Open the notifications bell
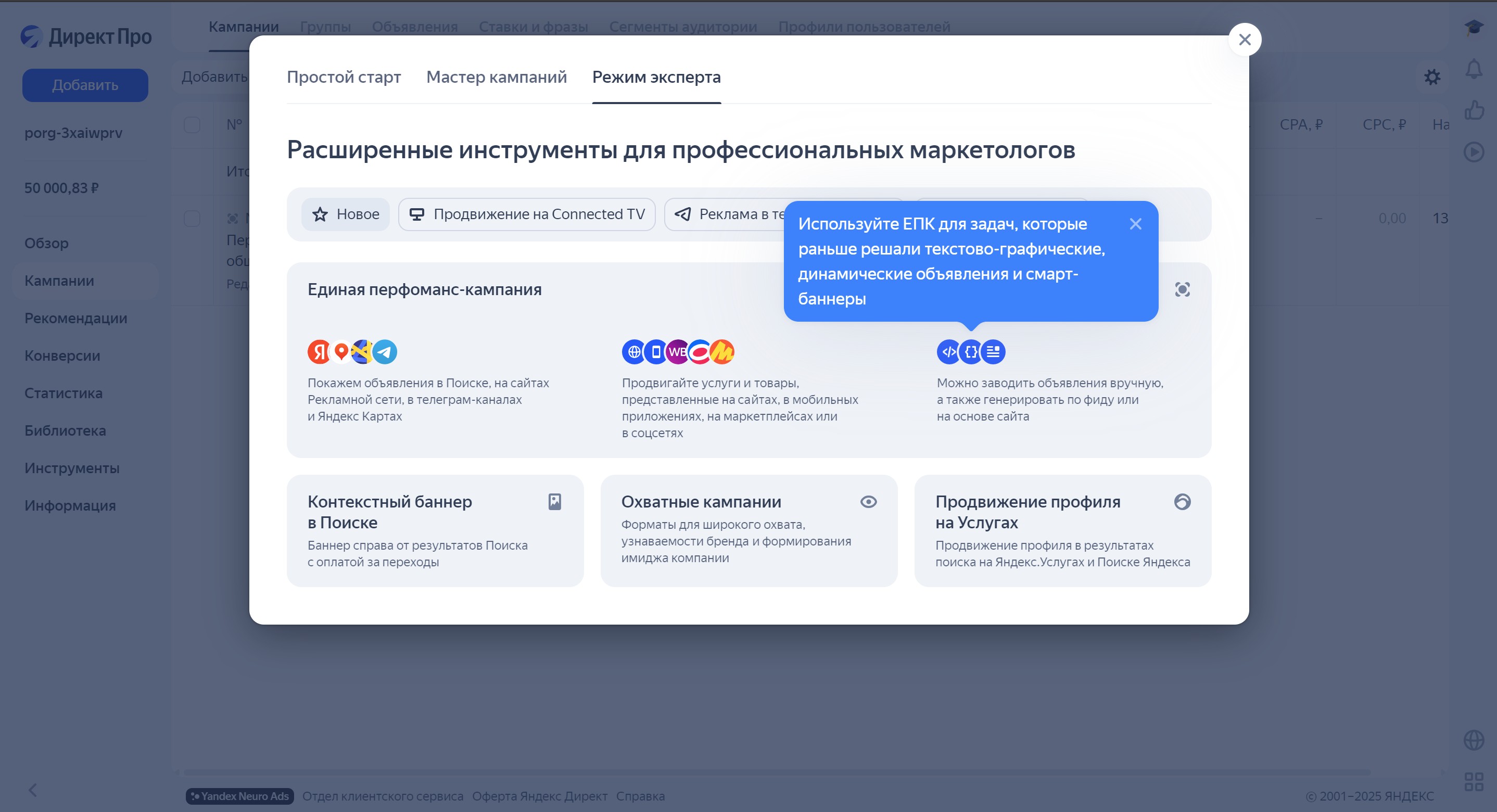 [x=1474, y=69]
